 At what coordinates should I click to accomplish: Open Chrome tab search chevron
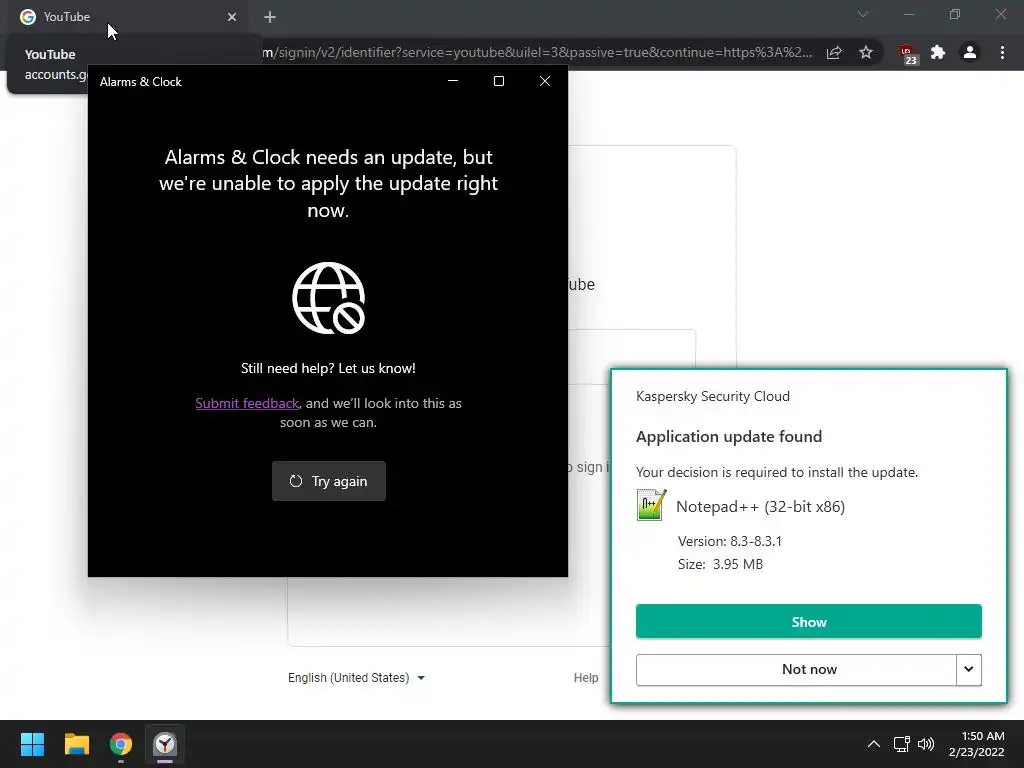pyautogui.click(x=863, y=14)
